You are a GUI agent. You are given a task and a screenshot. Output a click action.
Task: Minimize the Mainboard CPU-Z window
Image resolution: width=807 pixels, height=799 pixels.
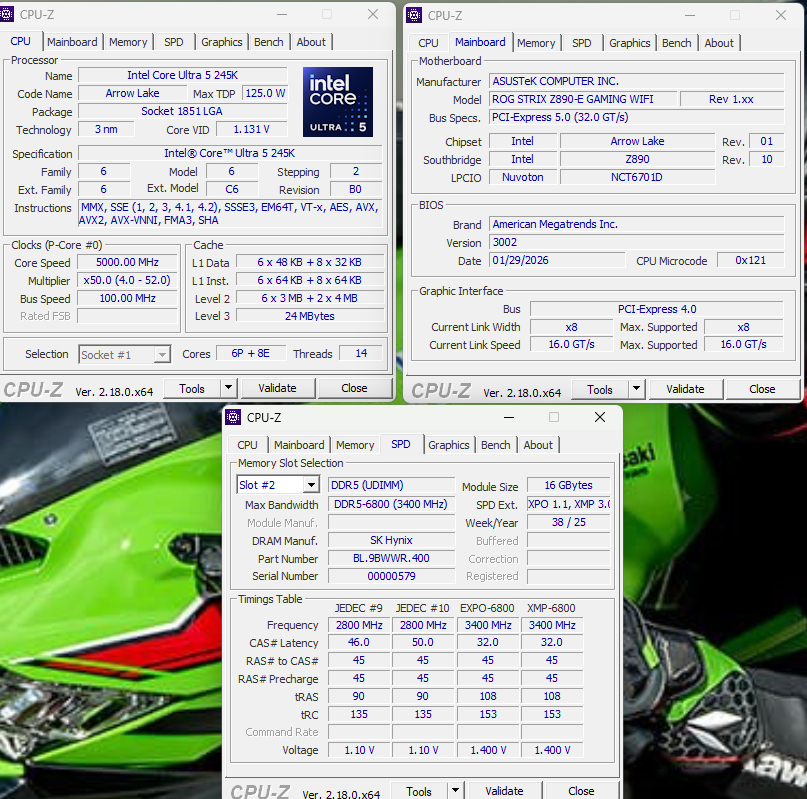pos(689,15)
